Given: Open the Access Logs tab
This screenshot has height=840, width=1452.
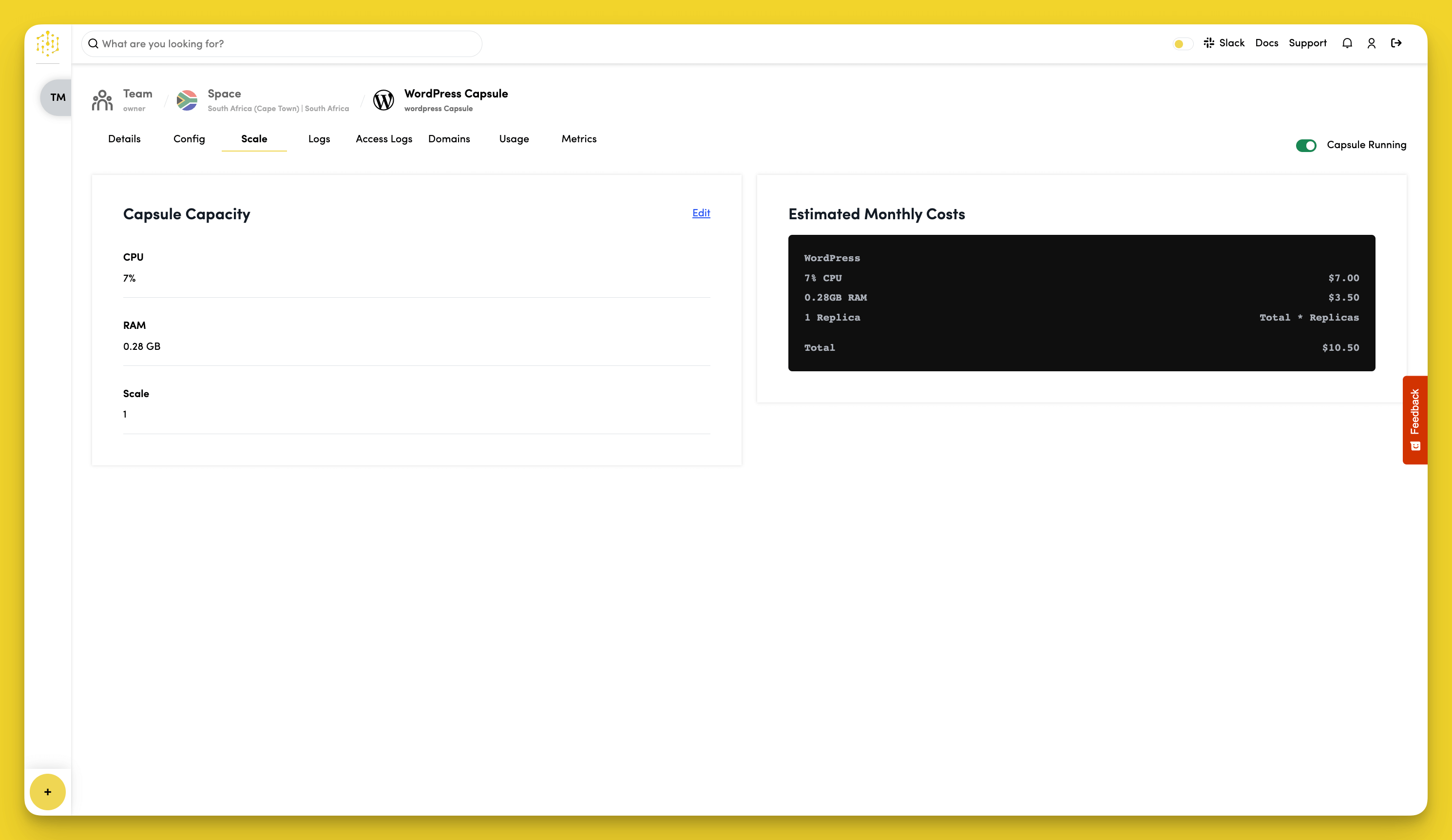Looking at the screenshot, I should 384,139.
